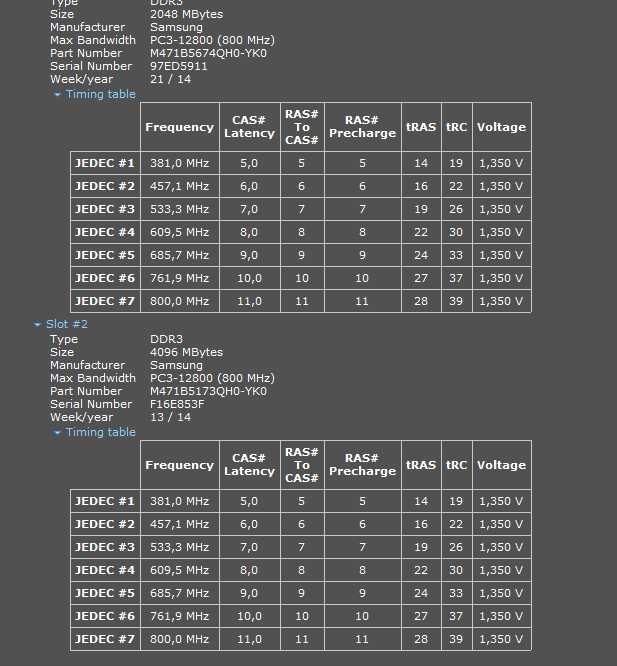Click Frequency header in Slot #2 timing table
The width and height of the screenshot is (617, 666).
point(180,465)
